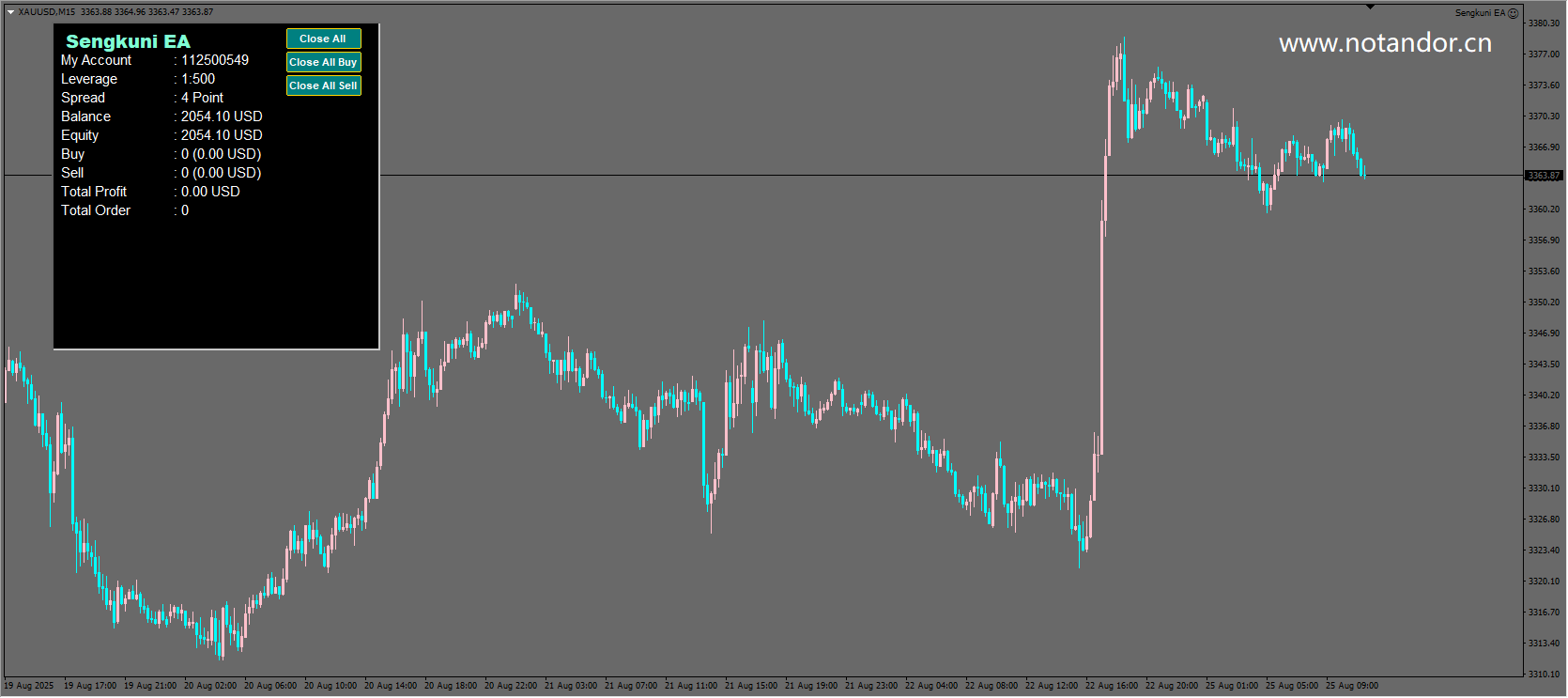Click the Sengkuni EA smiley face icon
This screenshot has height=698, width=1568.
pyautogui.click(x=1513, y=13)
